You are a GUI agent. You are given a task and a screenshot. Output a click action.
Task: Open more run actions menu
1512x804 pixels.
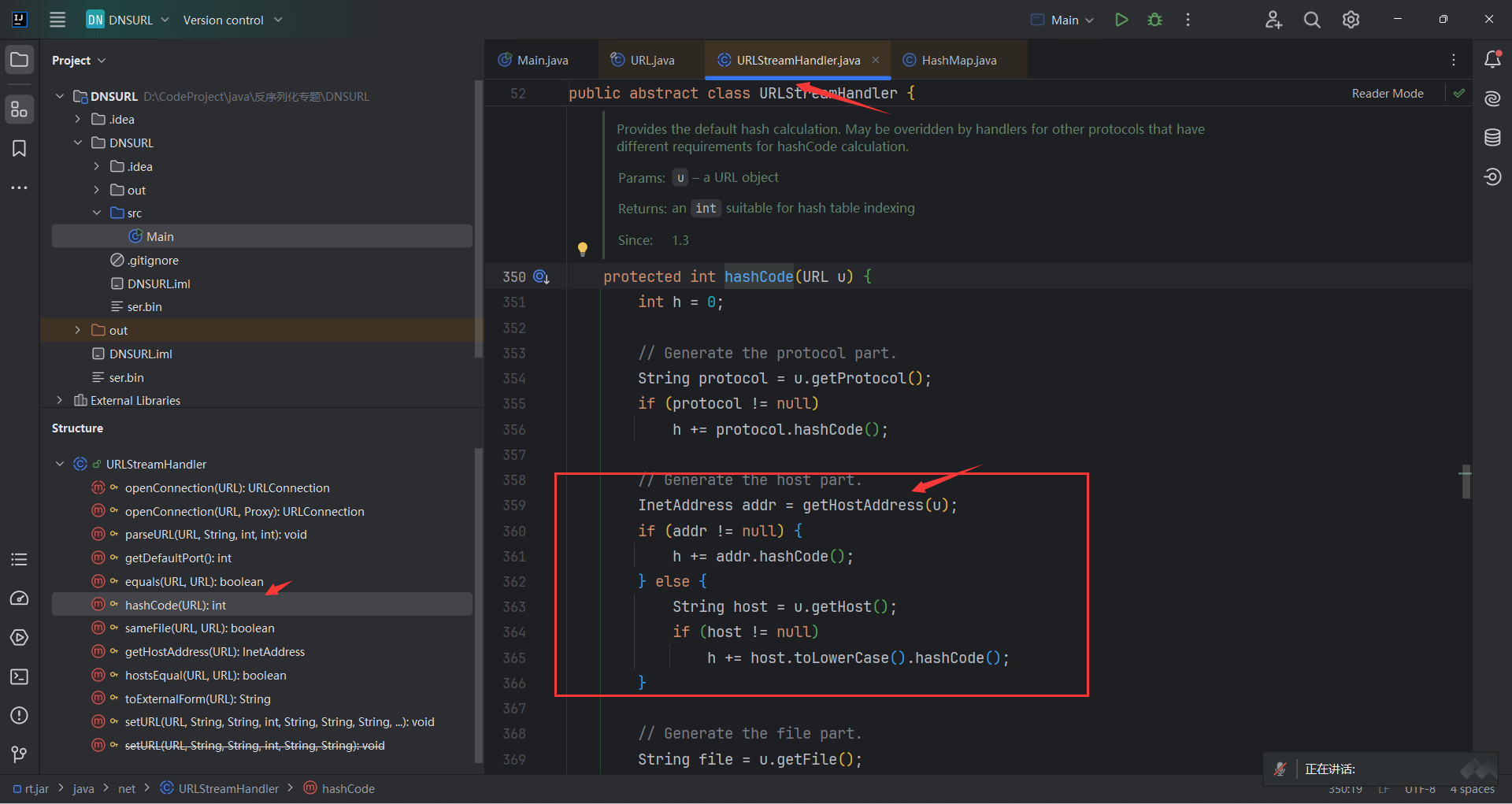coord(1188,20)
